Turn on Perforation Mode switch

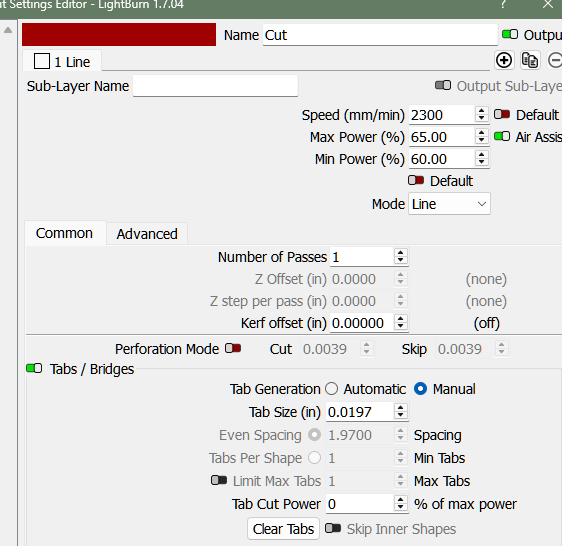pyautogui.click(x=233, y=348)
